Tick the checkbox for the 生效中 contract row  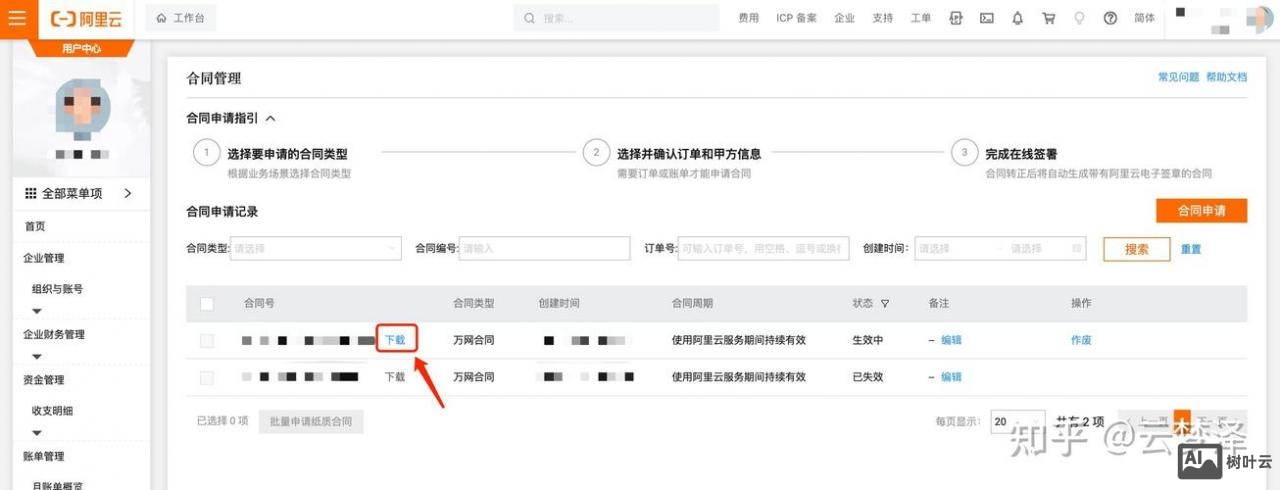coord(207,340)
